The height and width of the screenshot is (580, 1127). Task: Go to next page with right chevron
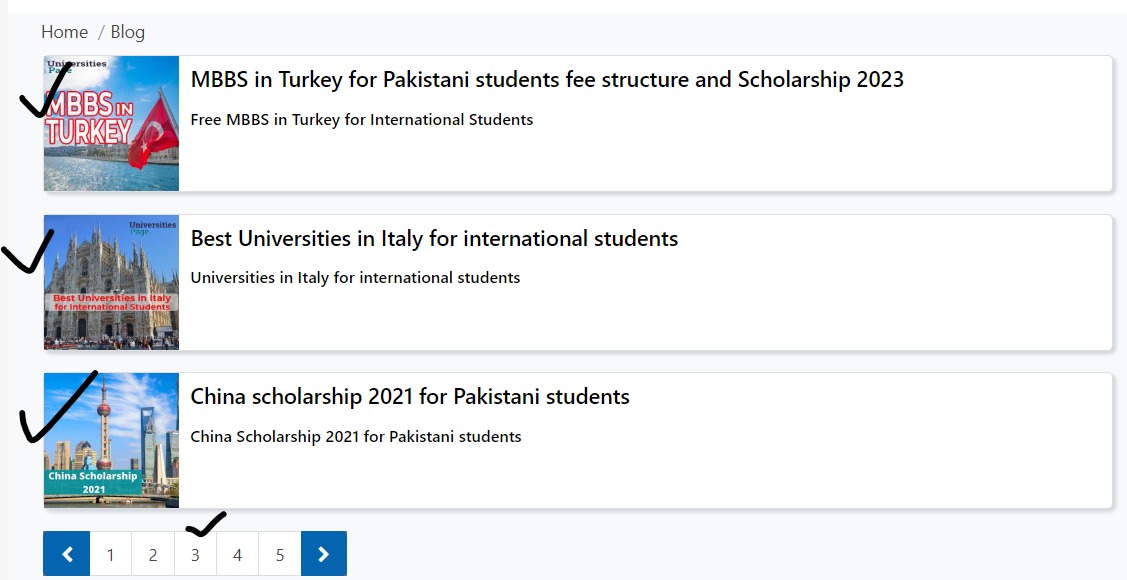click(x=323, y=553)
